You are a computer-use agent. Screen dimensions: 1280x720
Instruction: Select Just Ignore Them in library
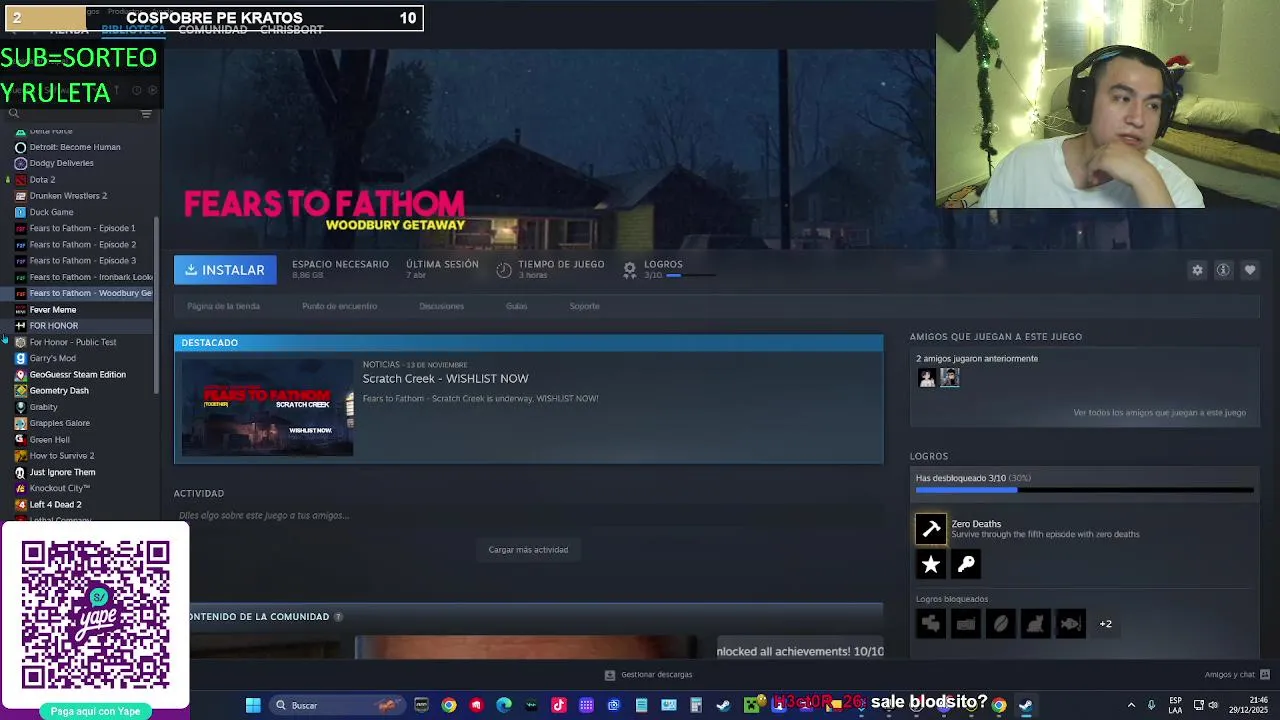click(x=63, y=472)
